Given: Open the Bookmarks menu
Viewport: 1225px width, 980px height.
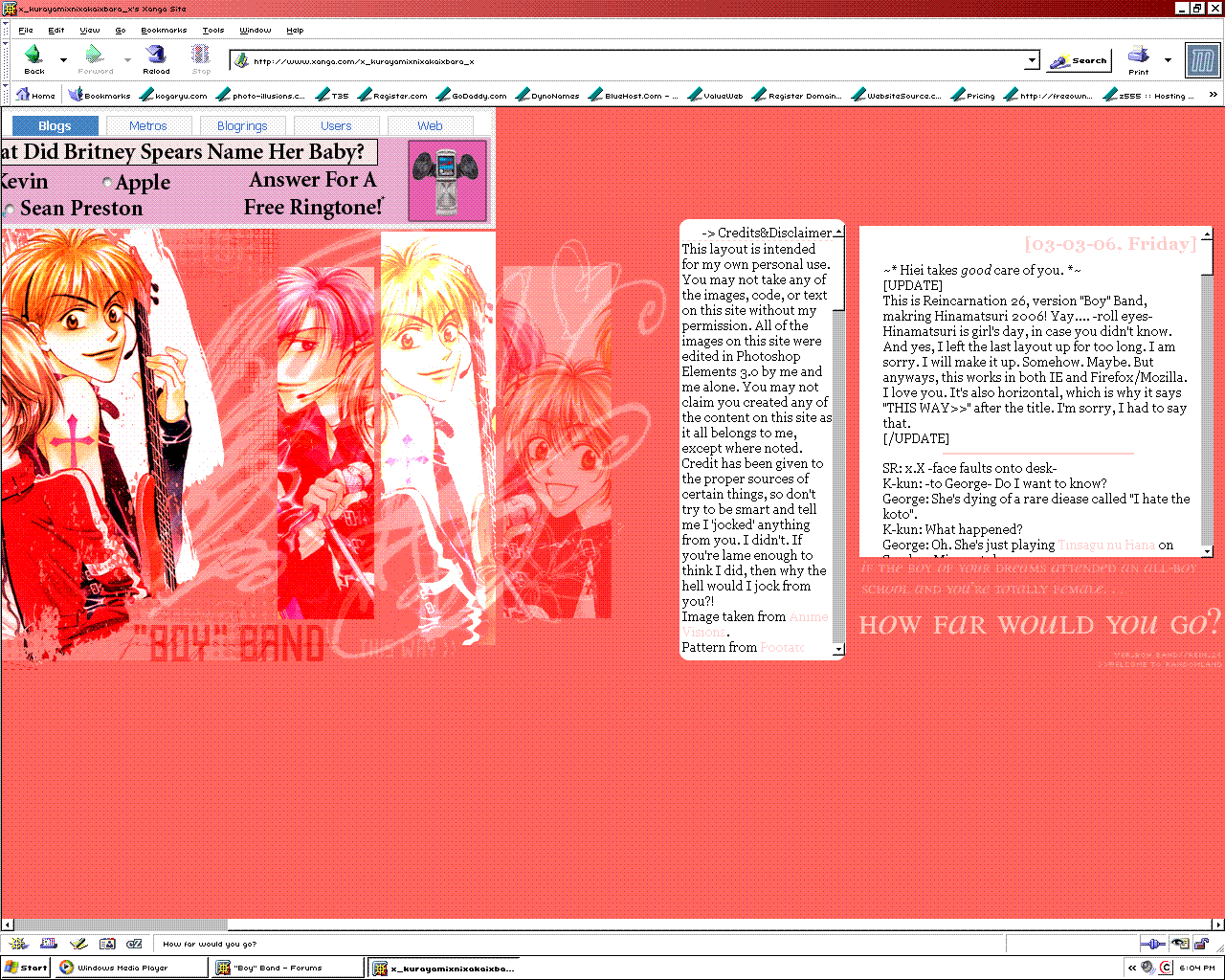Looking at the screenshot, I should [x=164, y=30].
